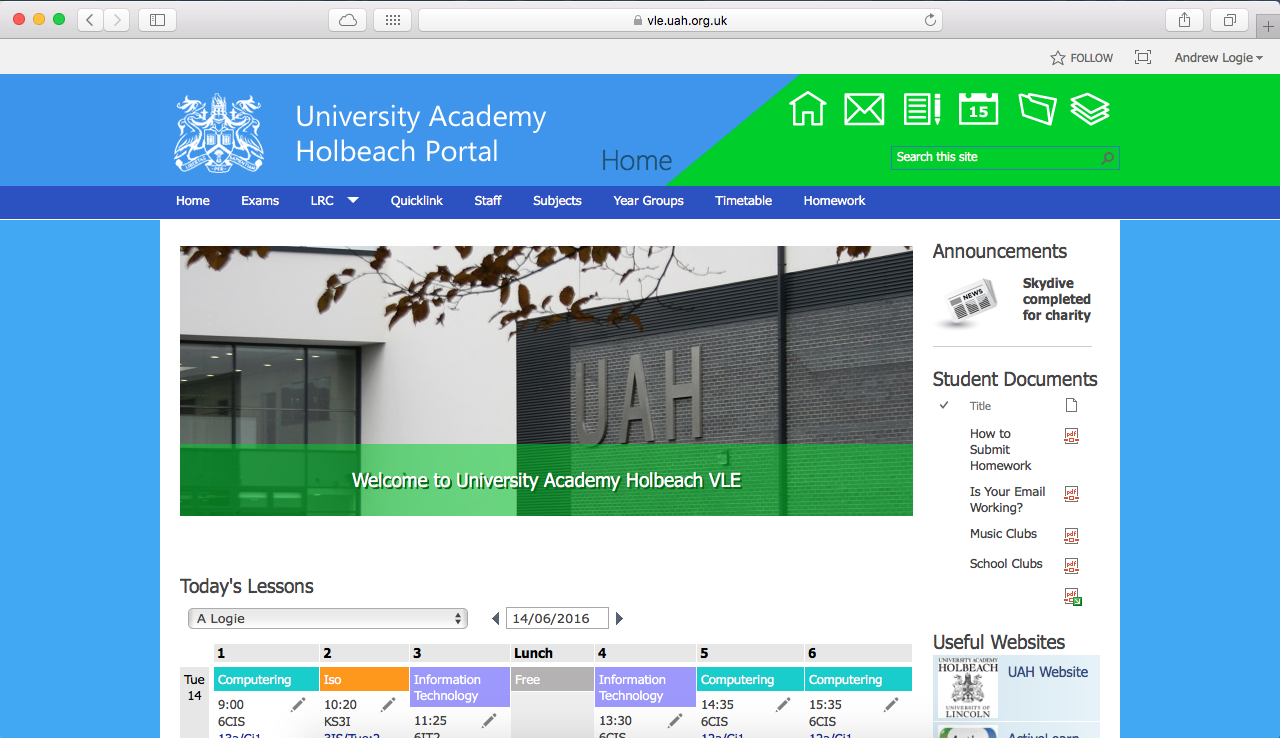Screen dimensions: 1280x738
Task: Open the Timetable navigation item
Action: pos(743,201)
